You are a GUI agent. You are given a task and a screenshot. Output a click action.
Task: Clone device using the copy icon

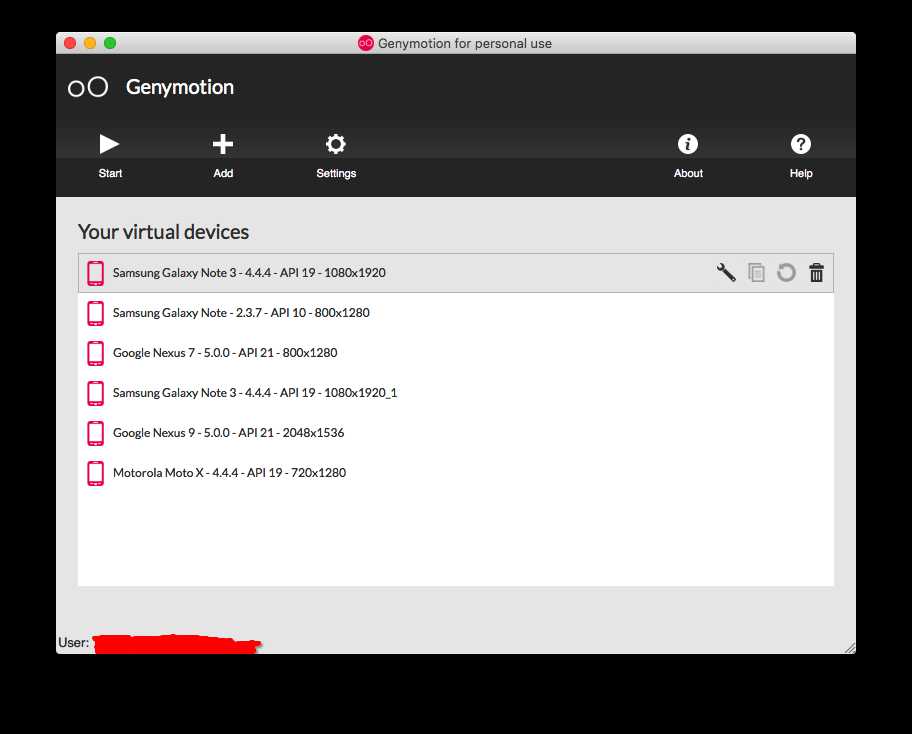[x=756, y=272]
